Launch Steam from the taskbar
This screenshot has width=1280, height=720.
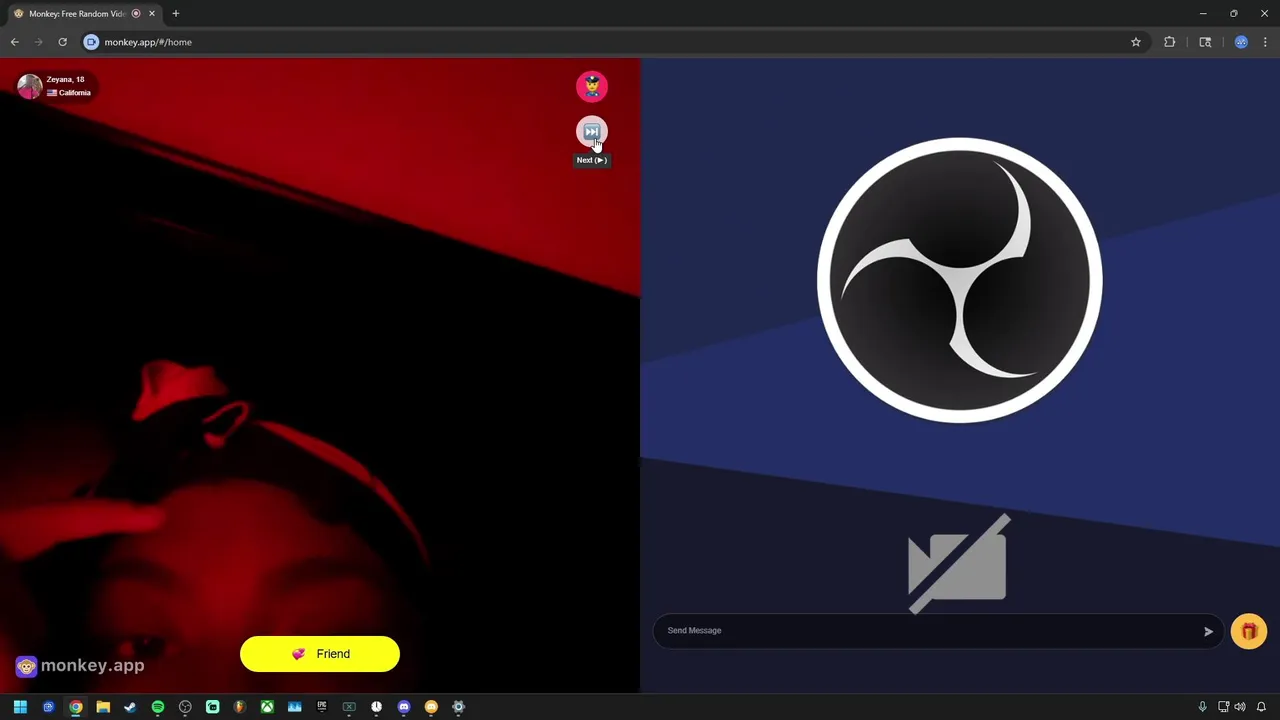[x=130, y=707]
